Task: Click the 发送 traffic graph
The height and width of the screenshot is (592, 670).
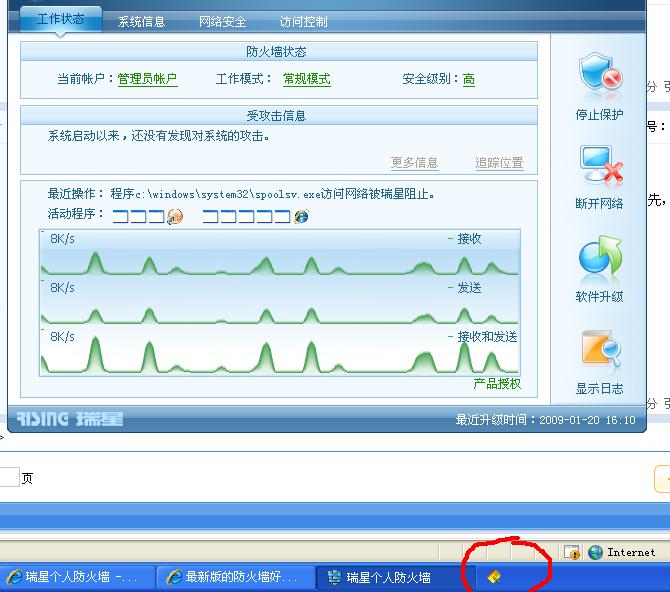Action: pos(279,301)
